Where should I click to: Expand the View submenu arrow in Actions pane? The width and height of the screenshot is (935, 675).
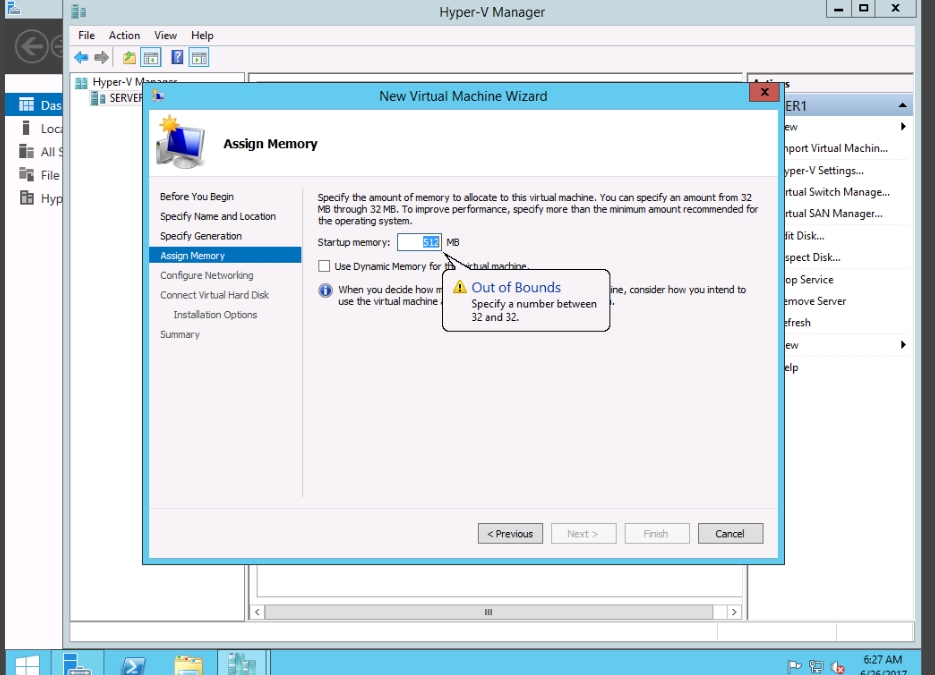click(903, 345)
